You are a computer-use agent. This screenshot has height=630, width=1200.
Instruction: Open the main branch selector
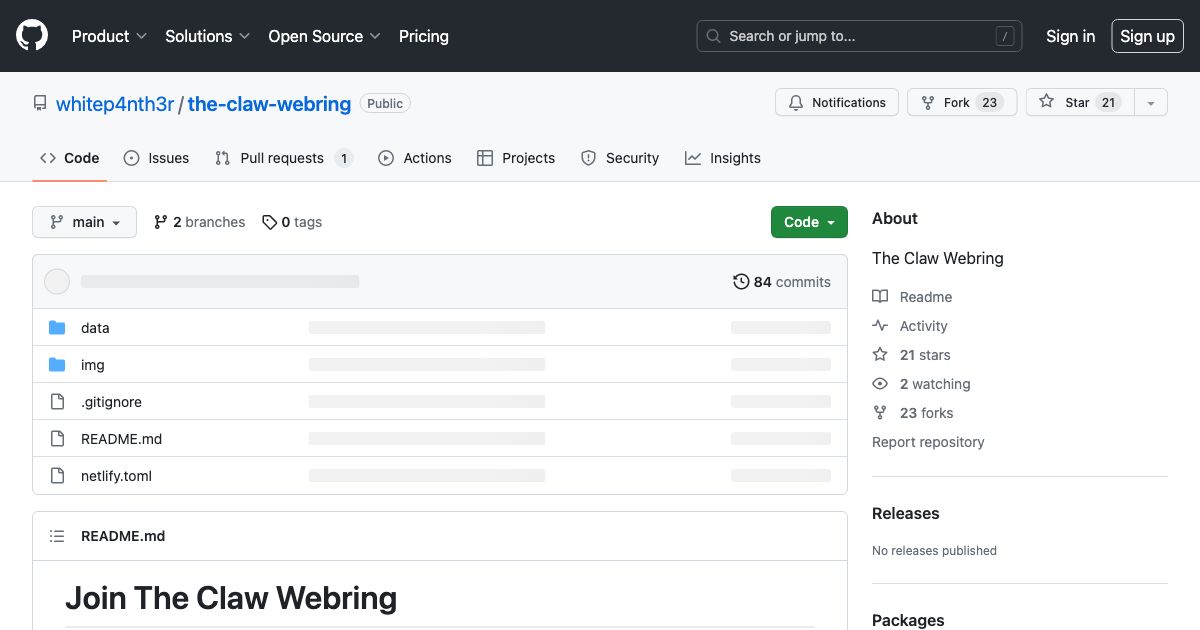[x=84, y=221]
